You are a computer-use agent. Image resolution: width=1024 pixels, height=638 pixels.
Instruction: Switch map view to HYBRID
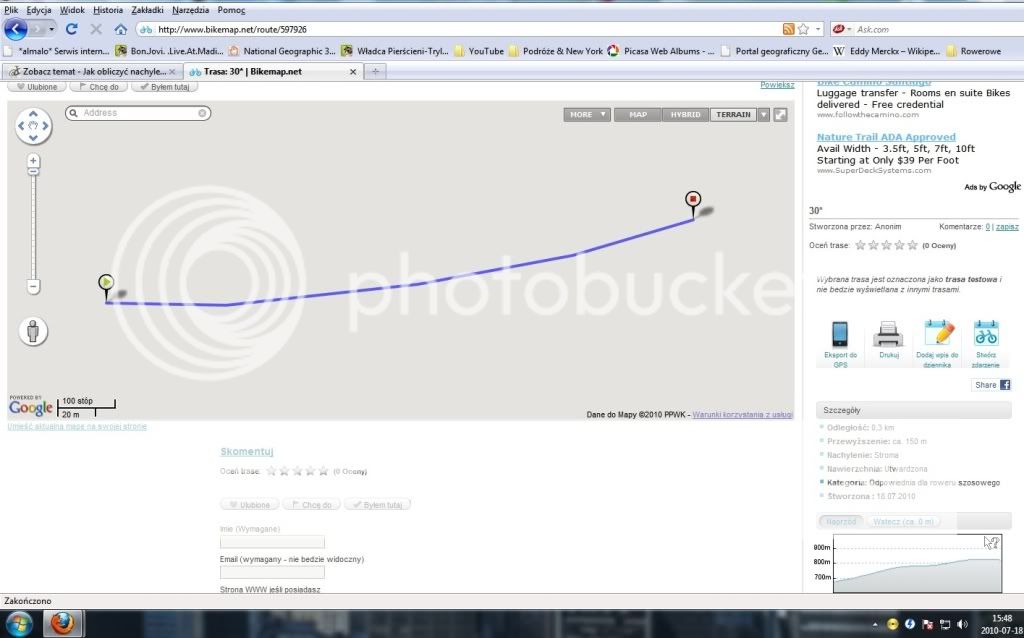click(685, 115)
